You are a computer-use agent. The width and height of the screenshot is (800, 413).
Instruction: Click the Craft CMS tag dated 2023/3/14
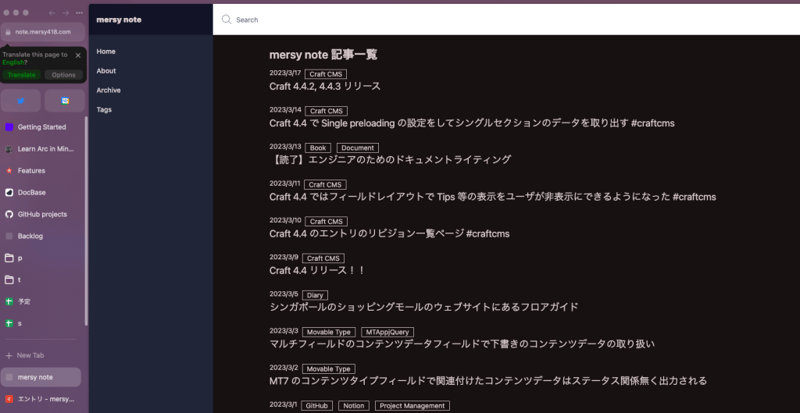click(327, 111)
